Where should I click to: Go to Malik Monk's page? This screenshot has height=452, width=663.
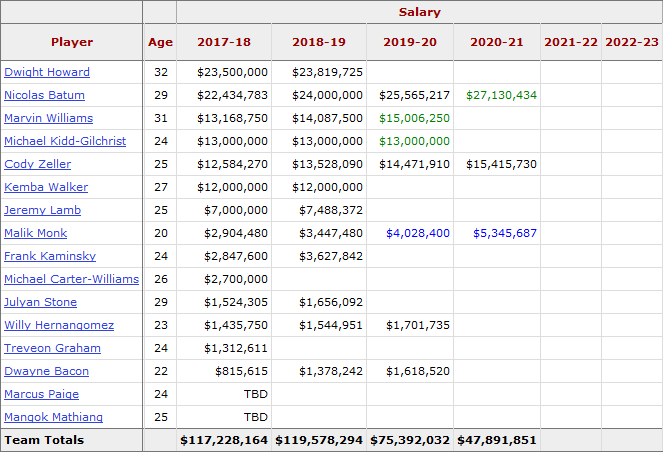coord(35,233)
